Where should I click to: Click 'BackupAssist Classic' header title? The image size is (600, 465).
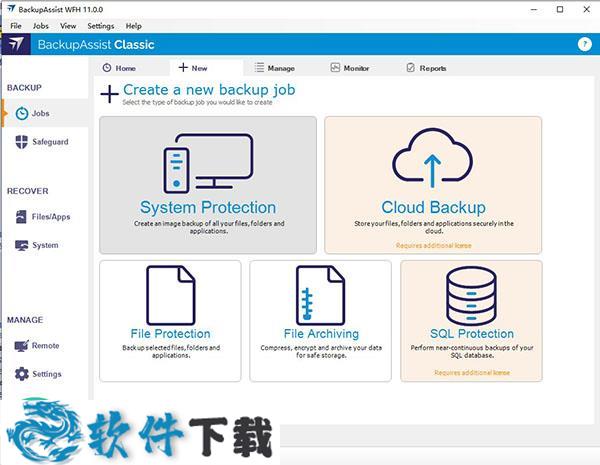point(96,45)
